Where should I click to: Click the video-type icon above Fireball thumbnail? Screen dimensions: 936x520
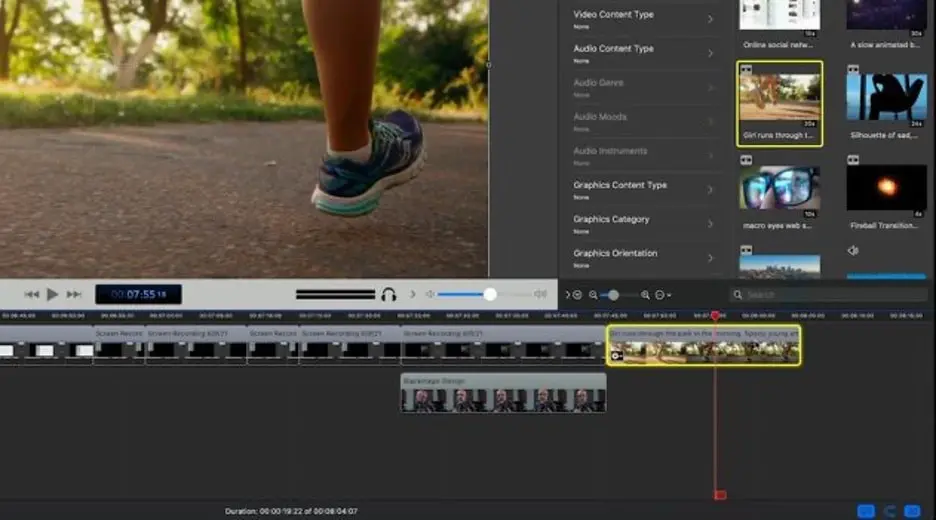pos(853,159)
